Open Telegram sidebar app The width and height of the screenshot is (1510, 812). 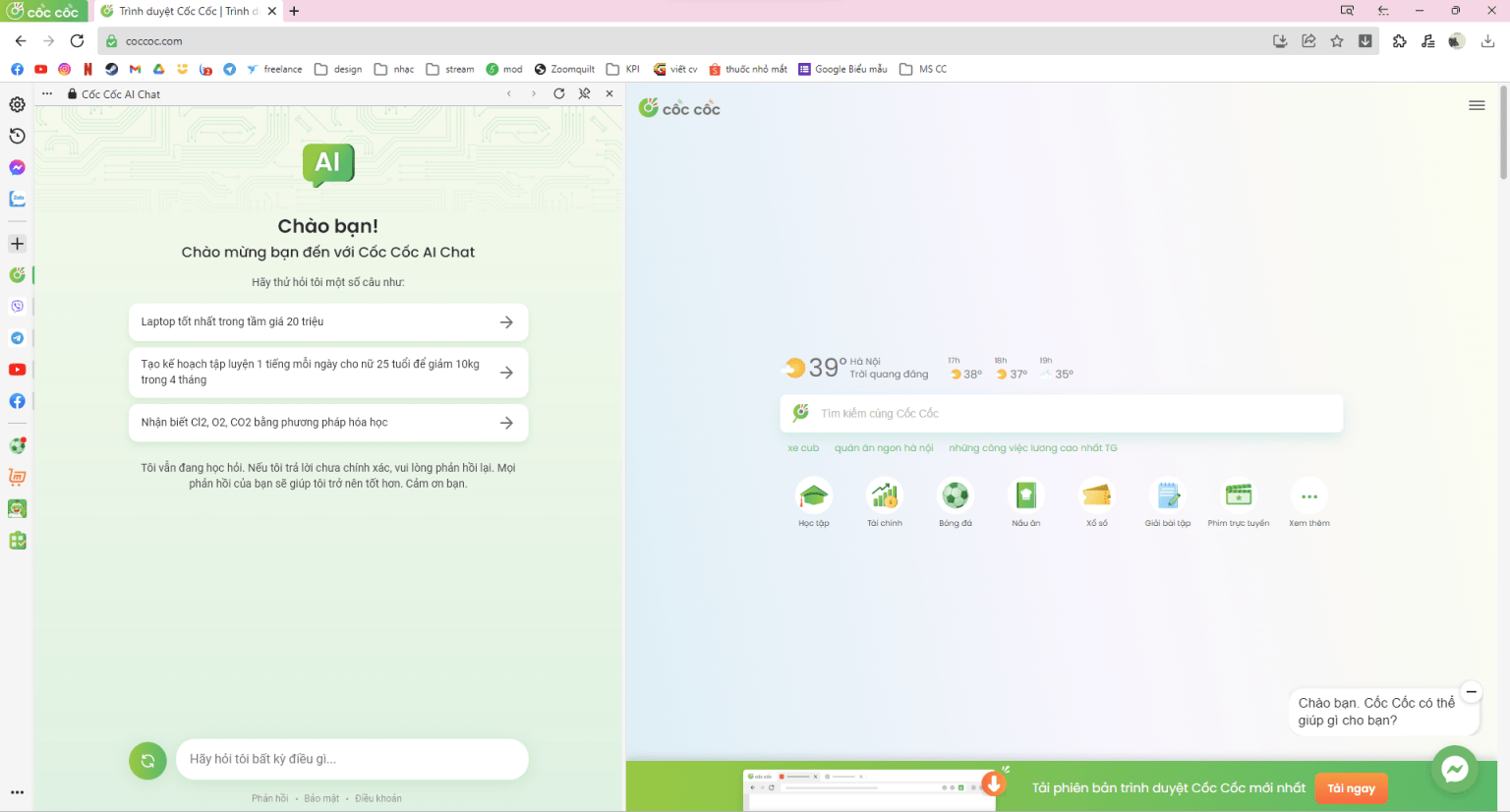[x=17, y=338]
